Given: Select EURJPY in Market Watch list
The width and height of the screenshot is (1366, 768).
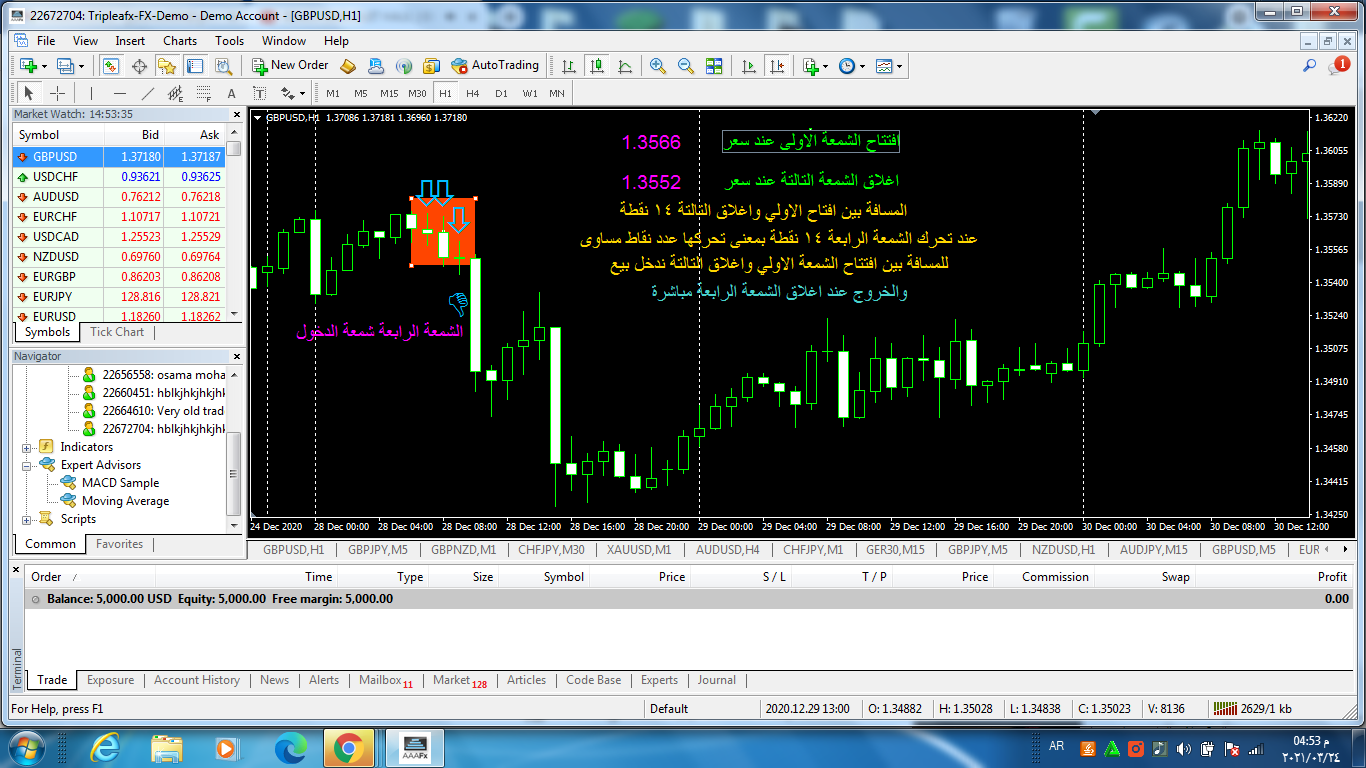Looking at the screenshot, I should [x=54, y=297].
